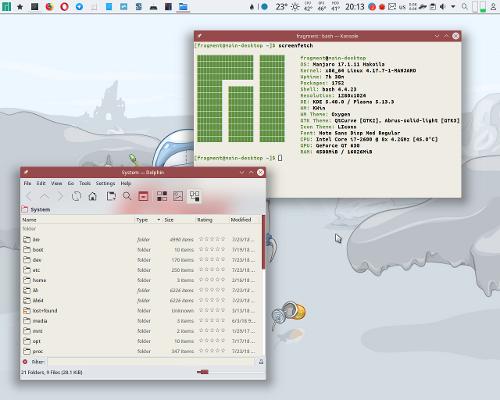
Task: Switch Dolphin to icons view mode
Action: tap(162, 196)
